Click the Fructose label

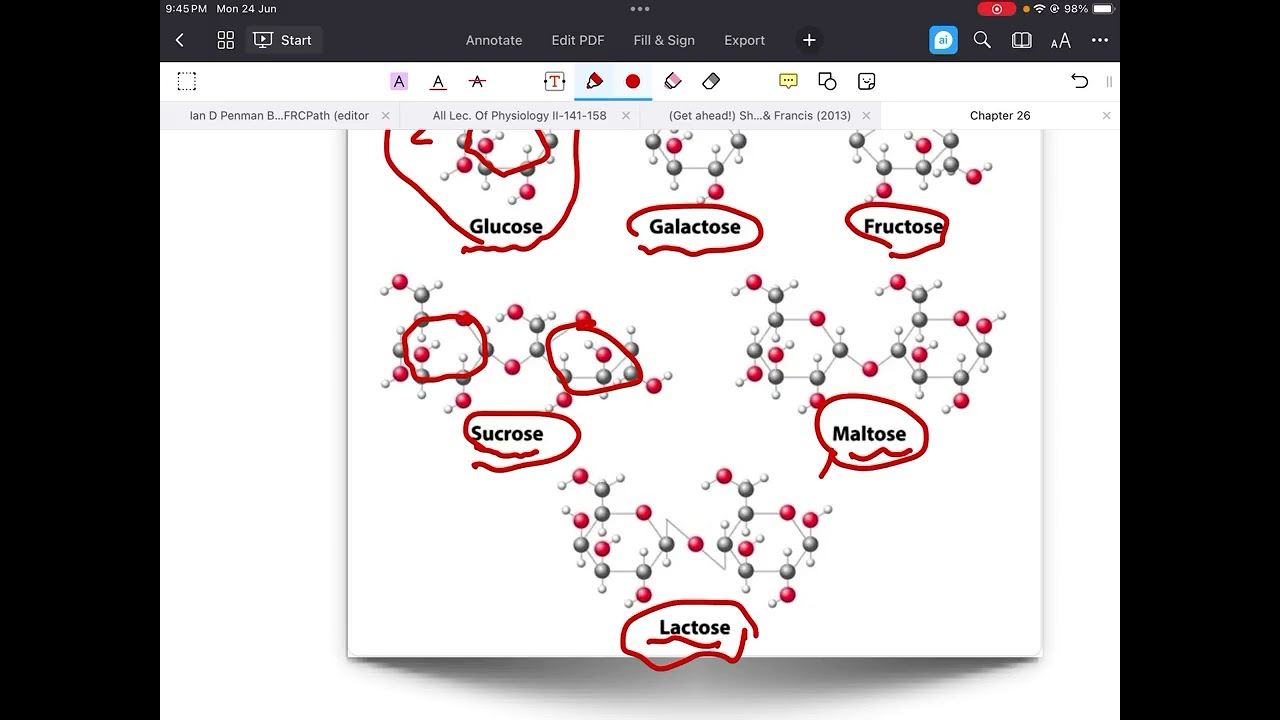[x=903, y=227]
